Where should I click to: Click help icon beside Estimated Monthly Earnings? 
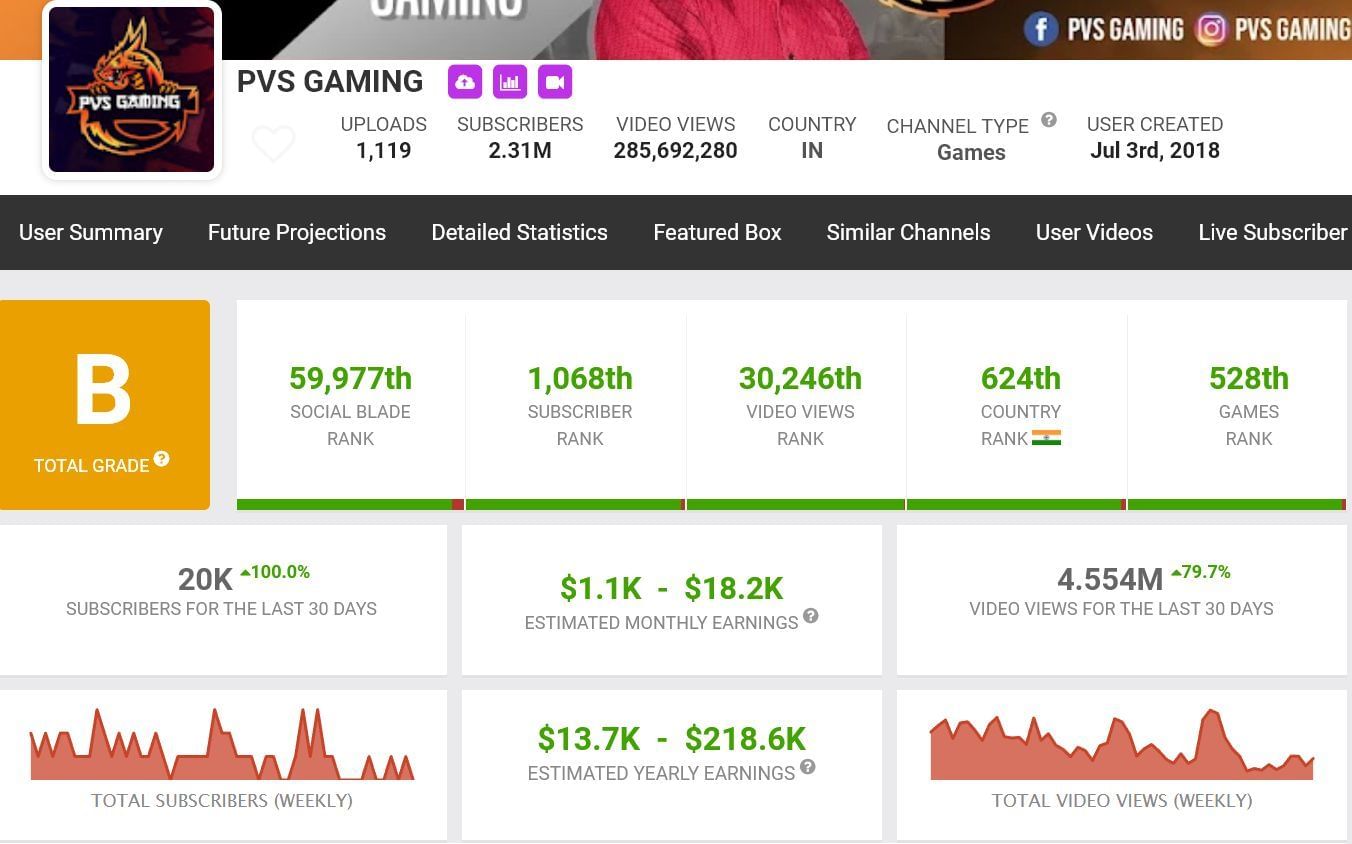click(x=811, y=616)
